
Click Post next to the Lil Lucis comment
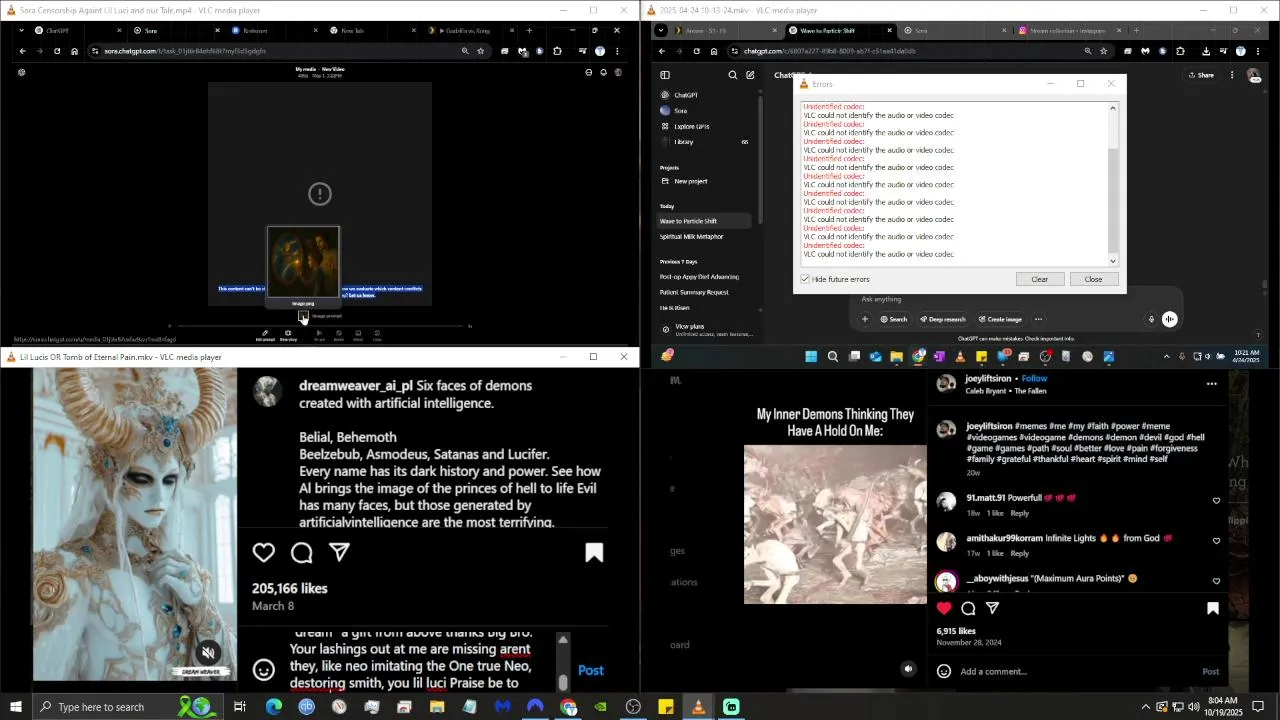pos(591,670)
